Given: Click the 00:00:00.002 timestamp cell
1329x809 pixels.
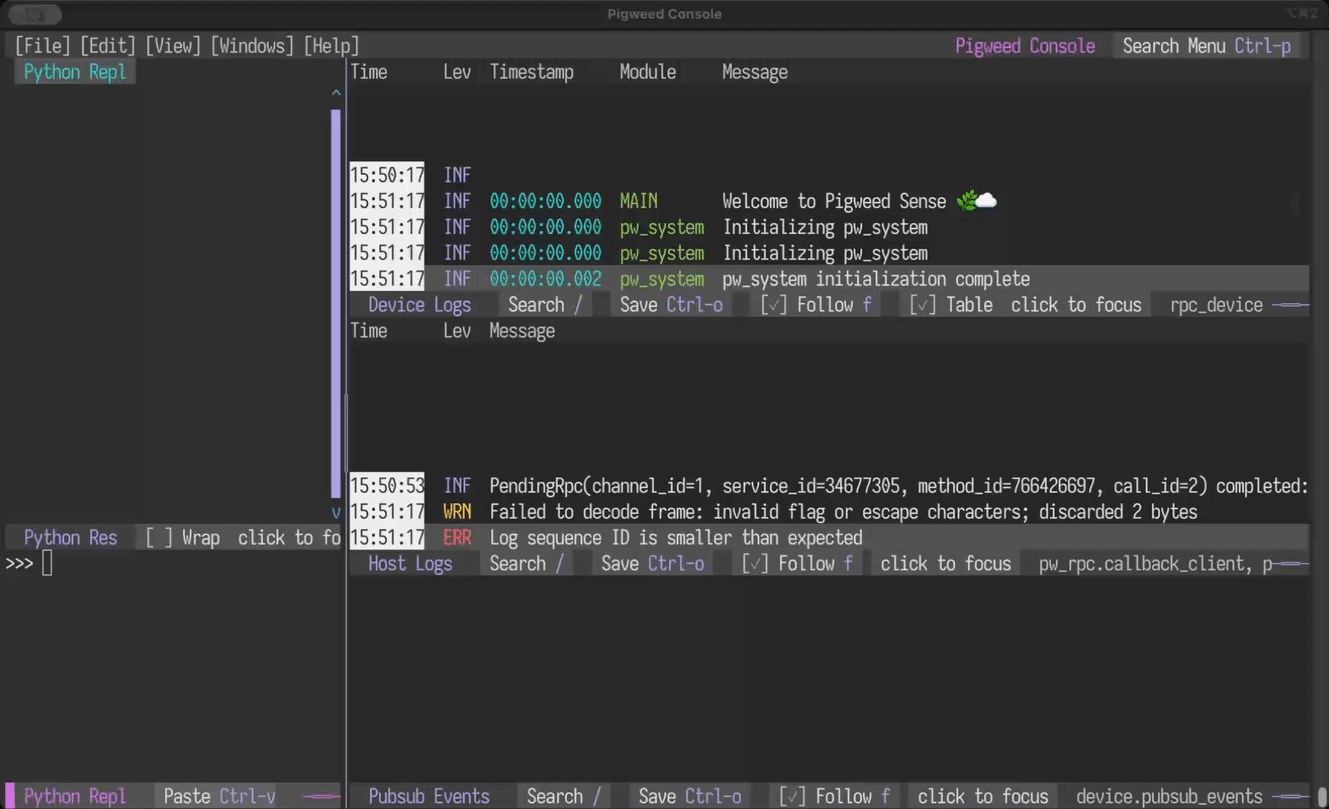Looking at the screenshot, I should [546, 279].
